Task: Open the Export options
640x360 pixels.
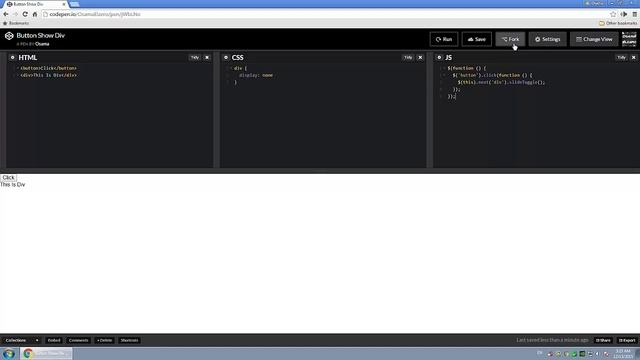Action: 627,340
